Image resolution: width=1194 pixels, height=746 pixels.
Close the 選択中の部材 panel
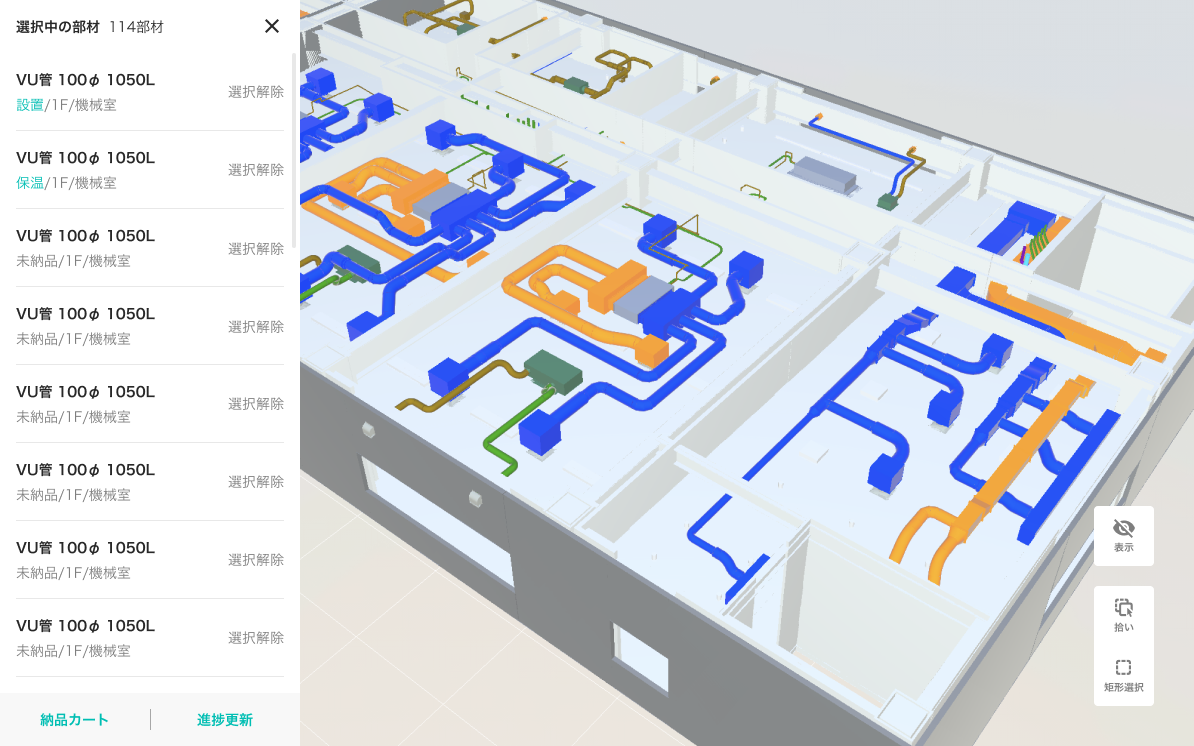pos(272,26)
